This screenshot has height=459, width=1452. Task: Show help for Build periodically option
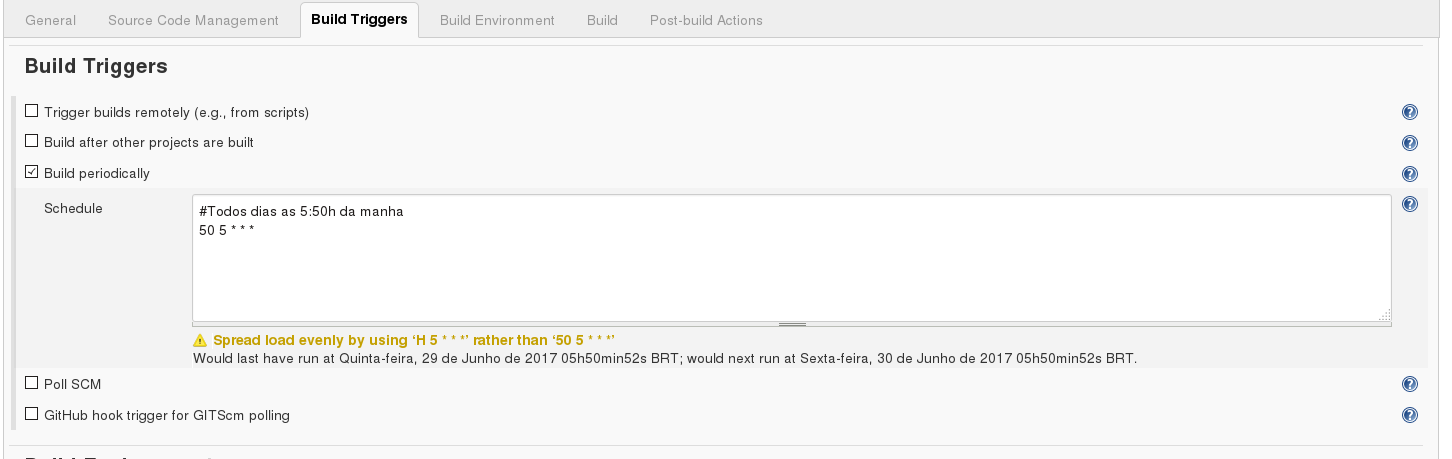[1410, 174]
